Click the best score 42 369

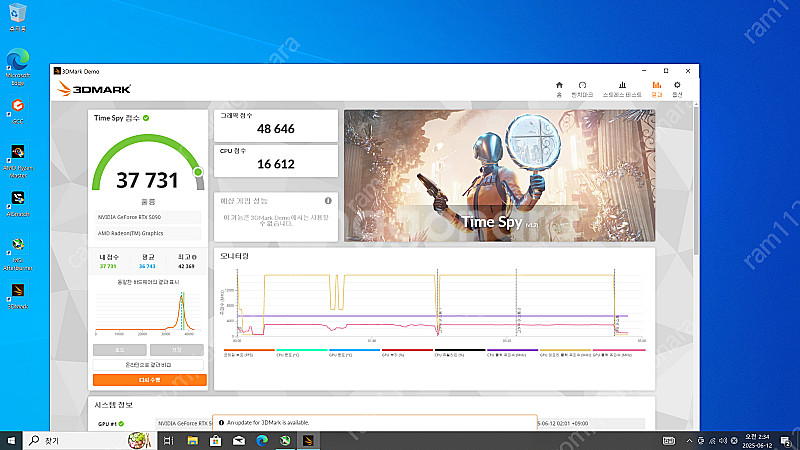click(x=186, y=266)
